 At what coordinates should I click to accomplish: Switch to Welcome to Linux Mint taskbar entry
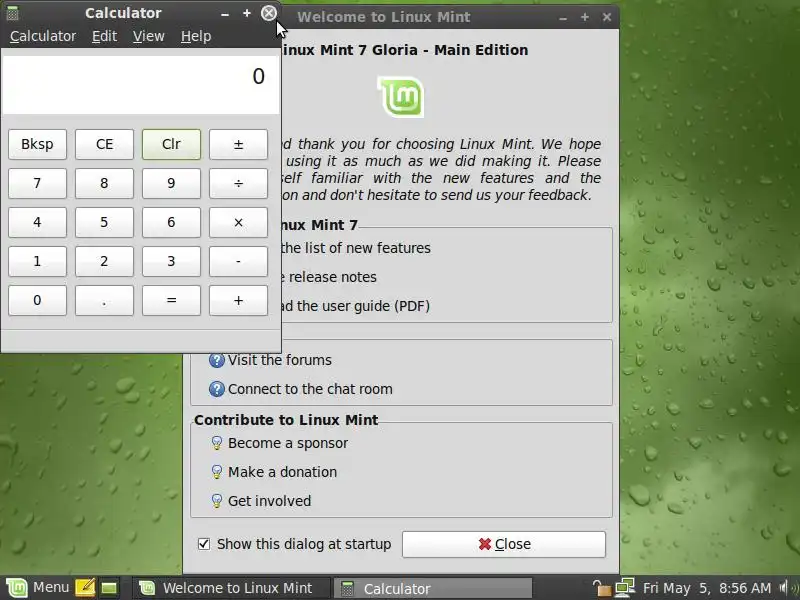tap(230, 588)
